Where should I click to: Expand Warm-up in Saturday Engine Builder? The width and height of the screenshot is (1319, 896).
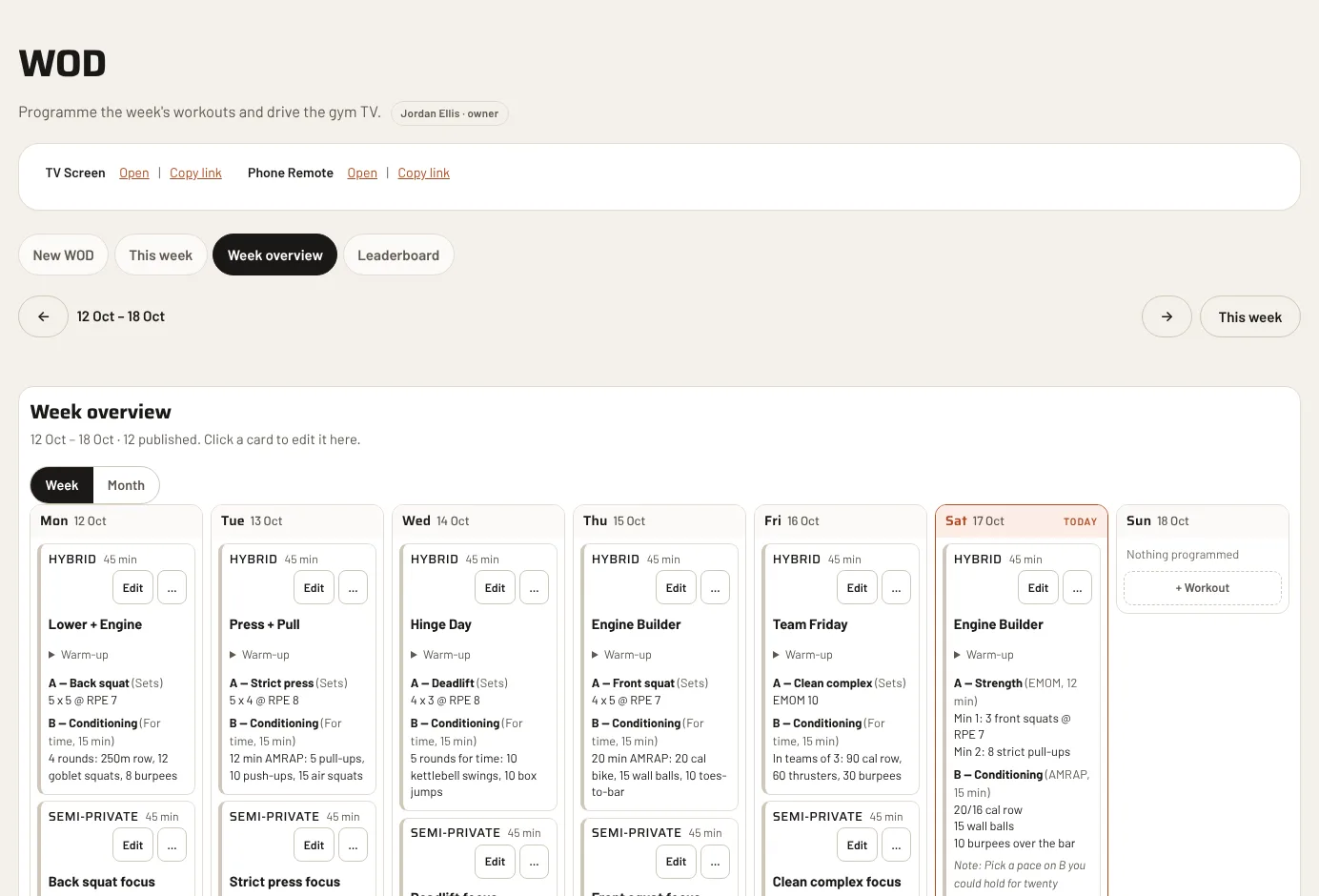(984, 655)
